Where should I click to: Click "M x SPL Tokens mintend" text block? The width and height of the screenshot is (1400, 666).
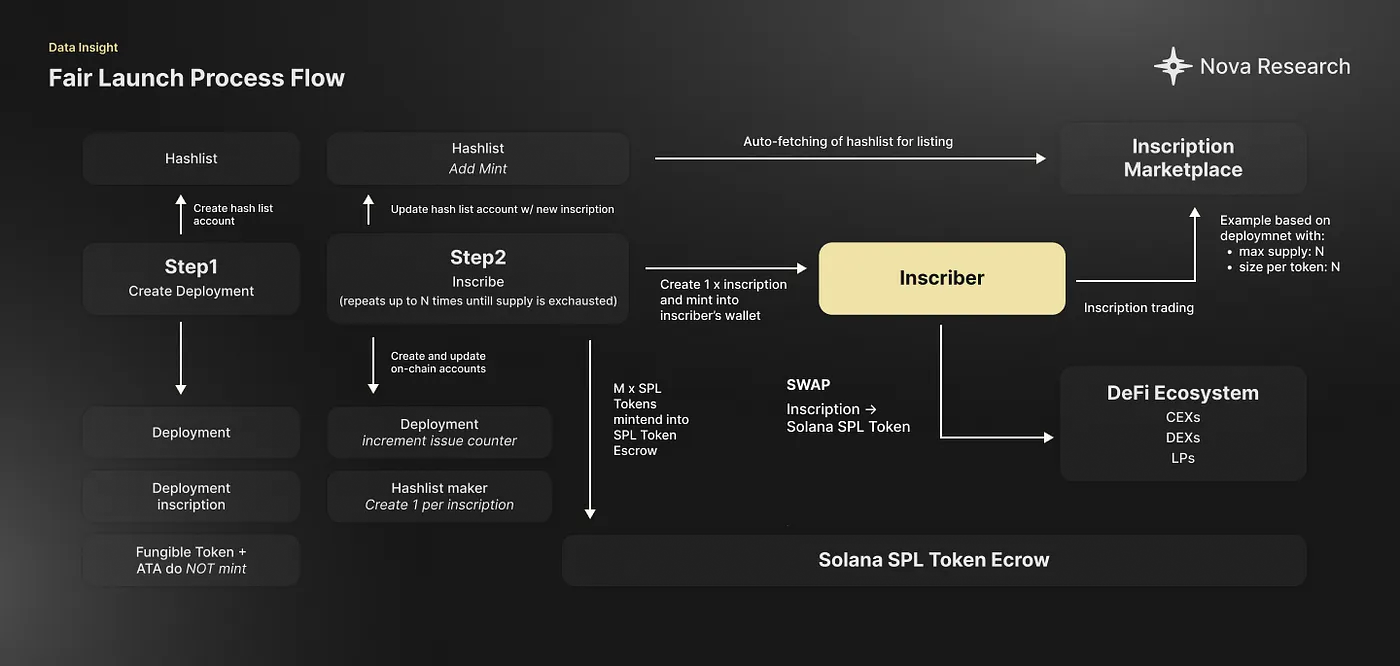pos(651,419)
